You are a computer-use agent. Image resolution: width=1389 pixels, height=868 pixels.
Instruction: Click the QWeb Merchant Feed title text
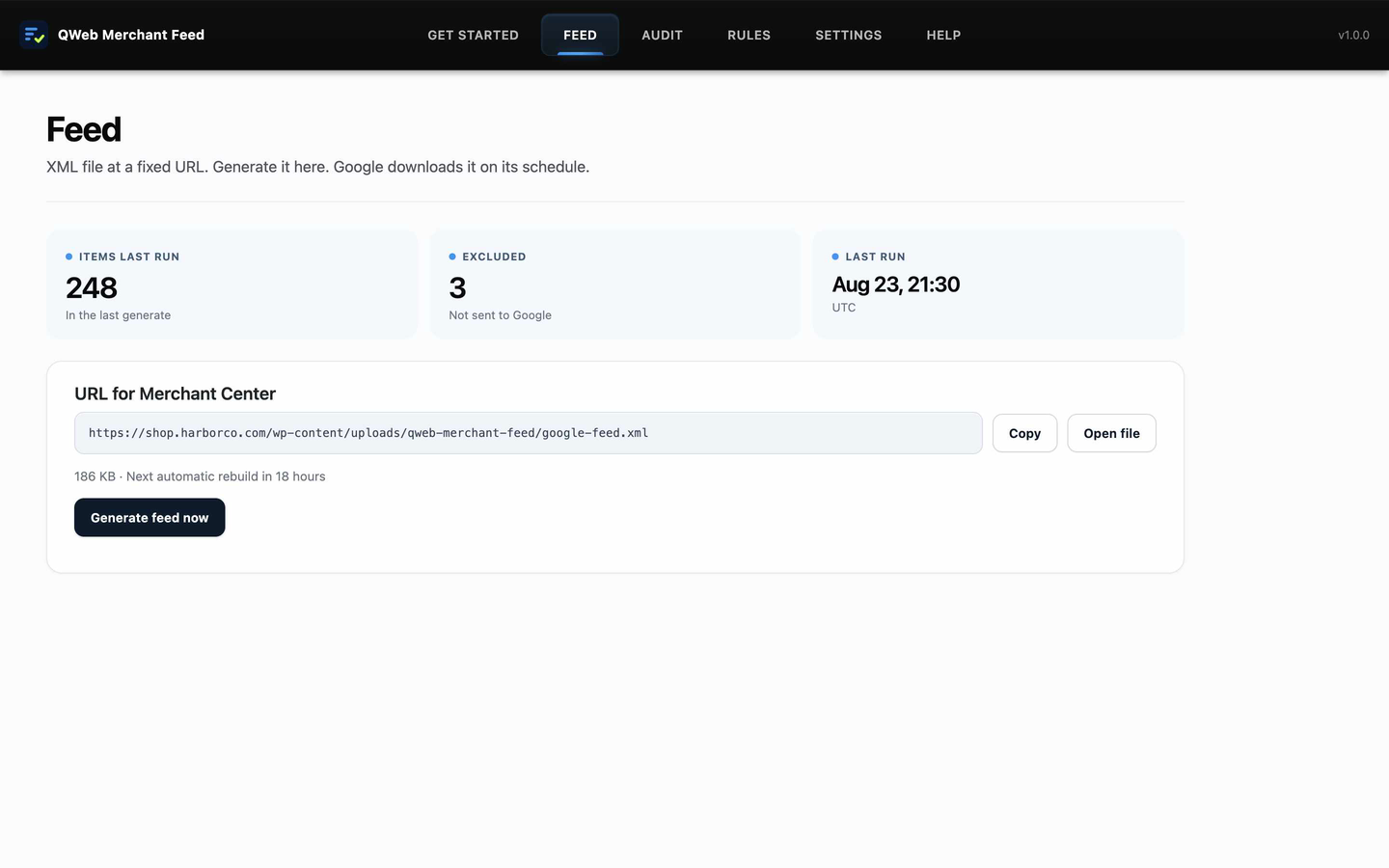point(131,35)
